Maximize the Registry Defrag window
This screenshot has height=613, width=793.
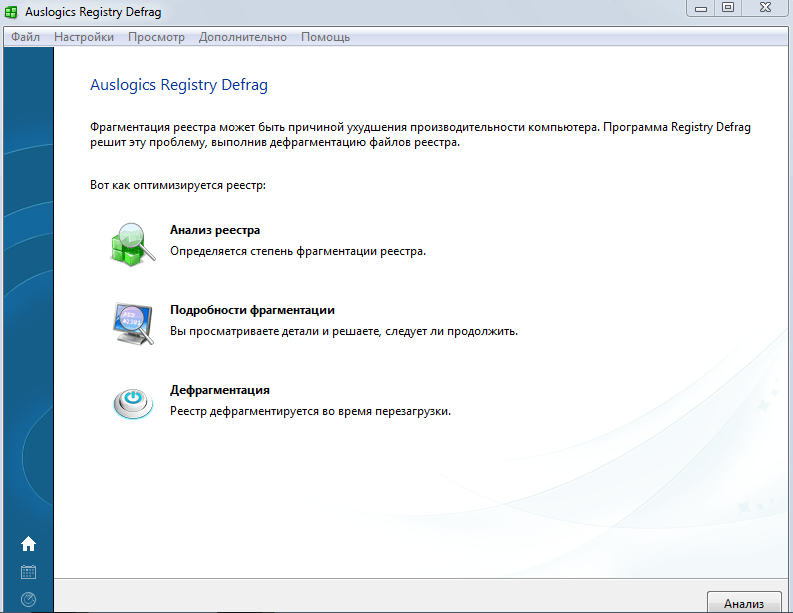[x=728, y=8]
